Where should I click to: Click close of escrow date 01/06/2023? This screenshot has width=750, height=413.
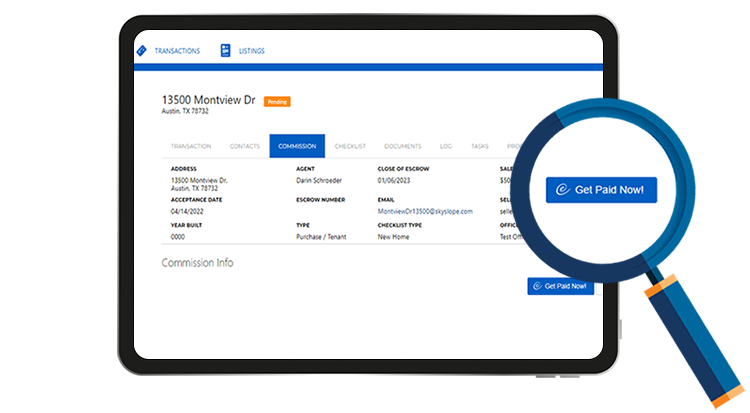click(x=394, y=180)
